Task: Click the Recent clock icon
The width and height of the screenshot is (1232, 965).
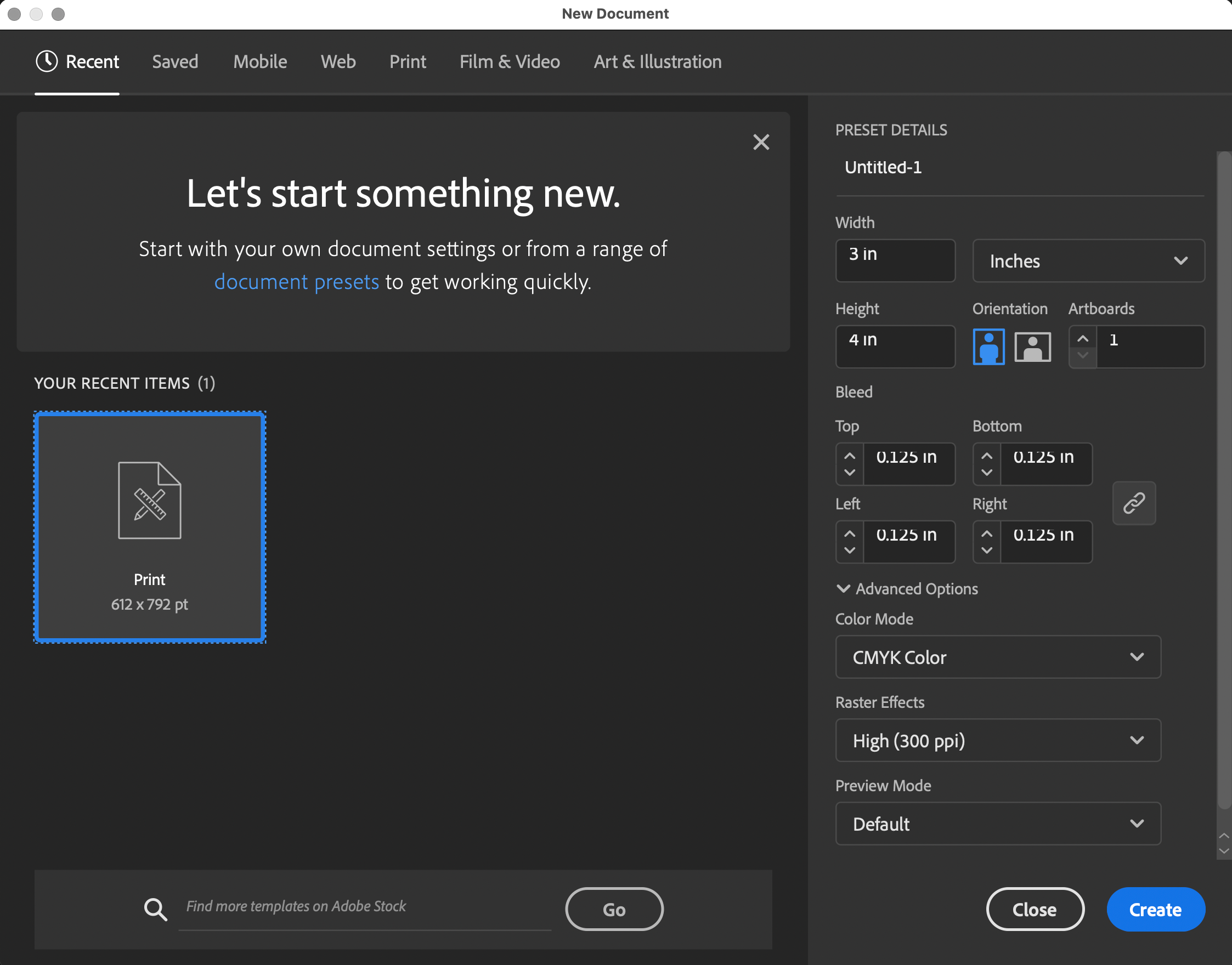Action: coord(47,61)
